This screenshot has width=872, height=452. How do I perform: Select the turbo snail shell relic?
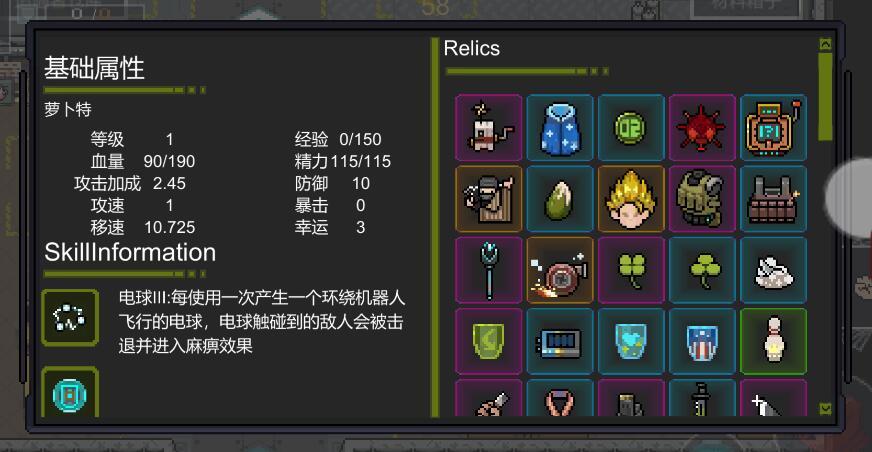[560, 270]
